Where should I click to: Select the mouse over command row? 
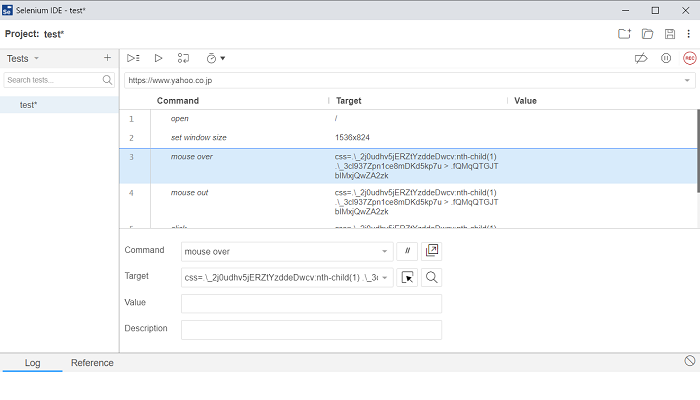(x=408, y=166)
